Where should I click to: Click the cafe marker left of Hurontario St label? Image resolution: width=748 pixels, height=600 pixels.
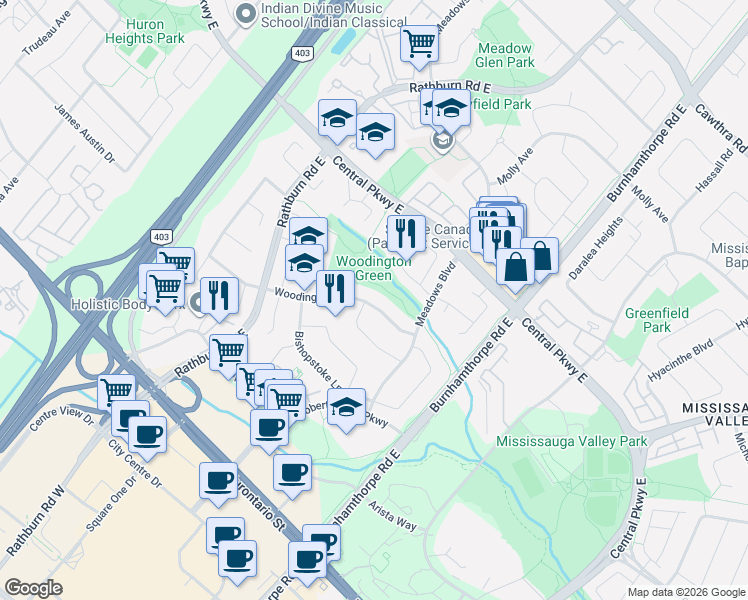click(218, 482)
